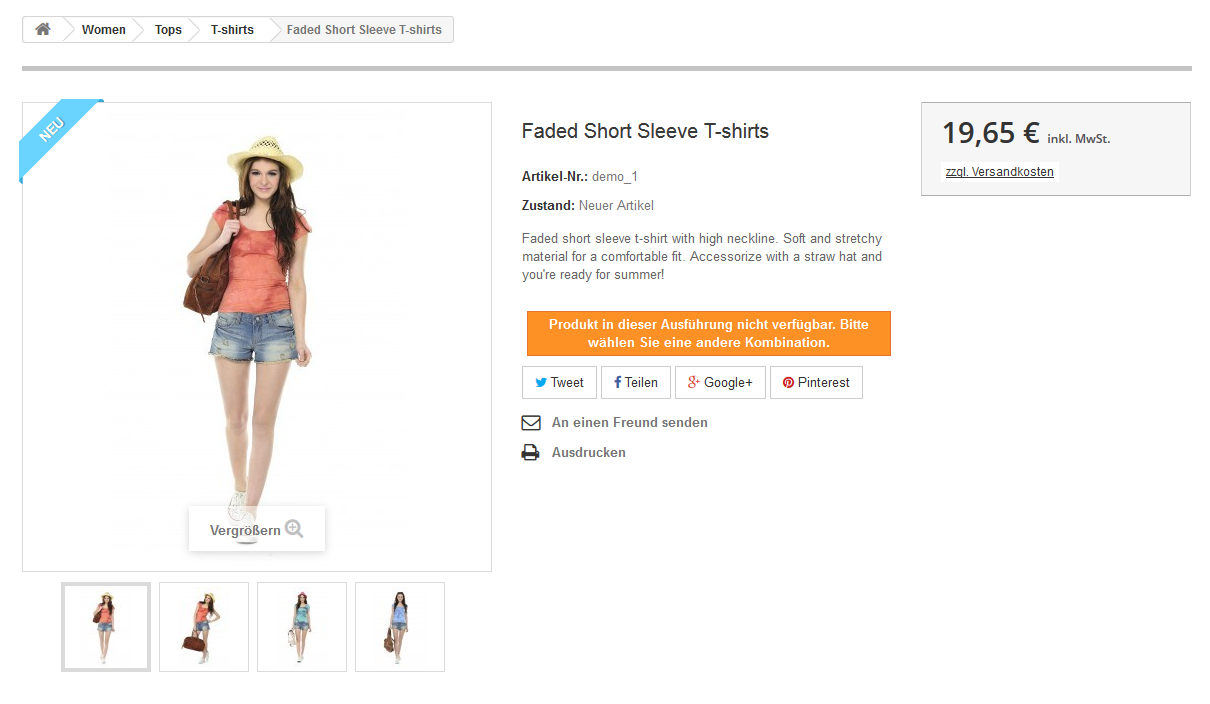Open the zzgl. Versandkosten link
This screenshot has height=704, width=1210.
(x=999, y=172)
